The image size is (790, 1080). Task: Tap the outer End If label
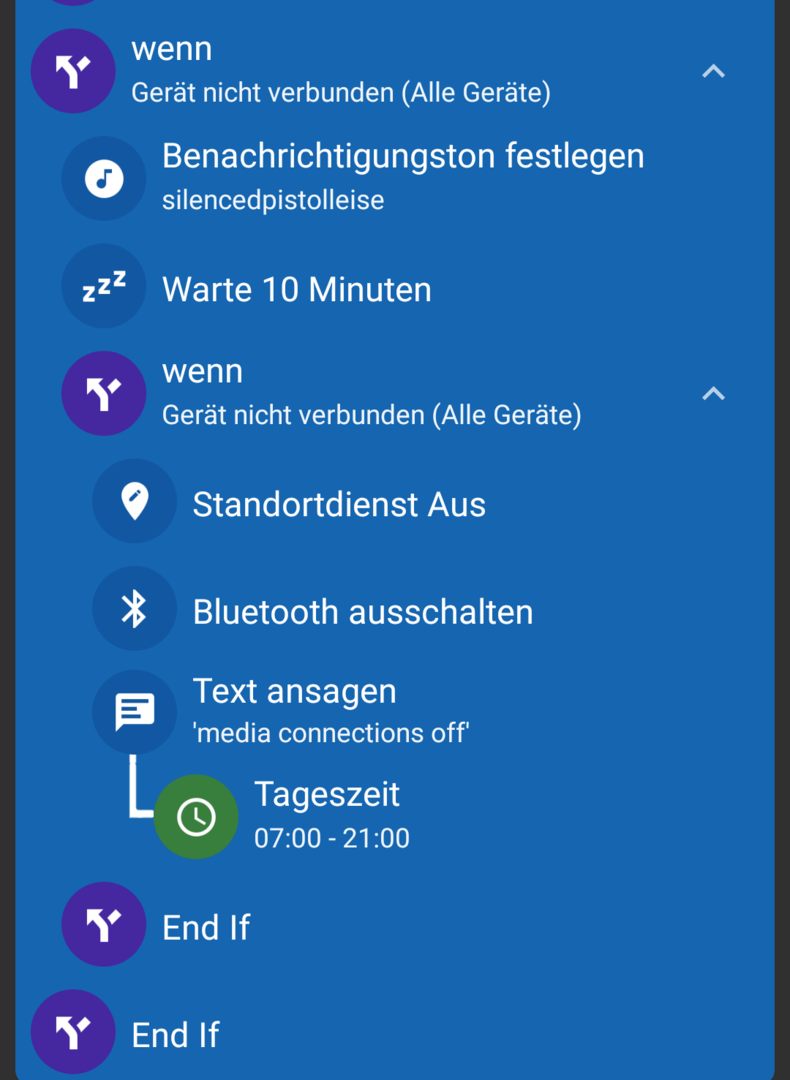click(175, 1035)
